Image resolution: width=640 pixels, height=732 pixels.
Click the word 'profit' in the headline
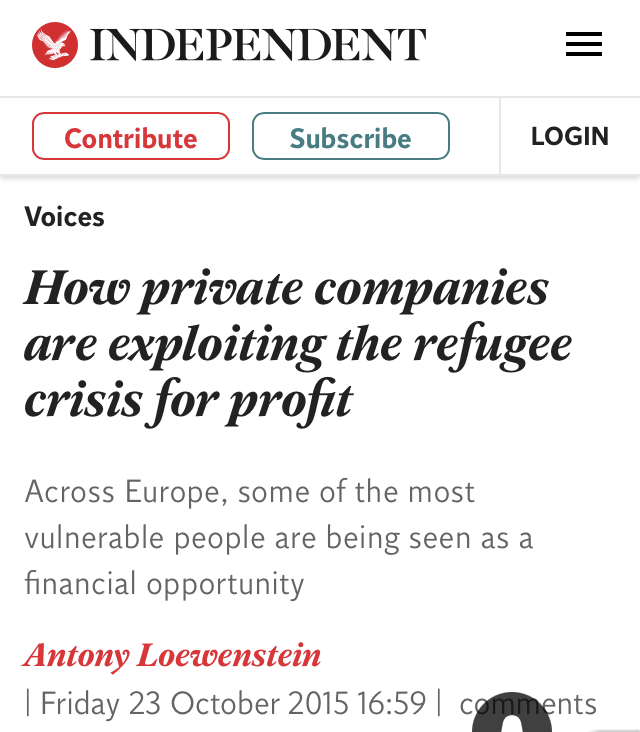pos(290,402)
